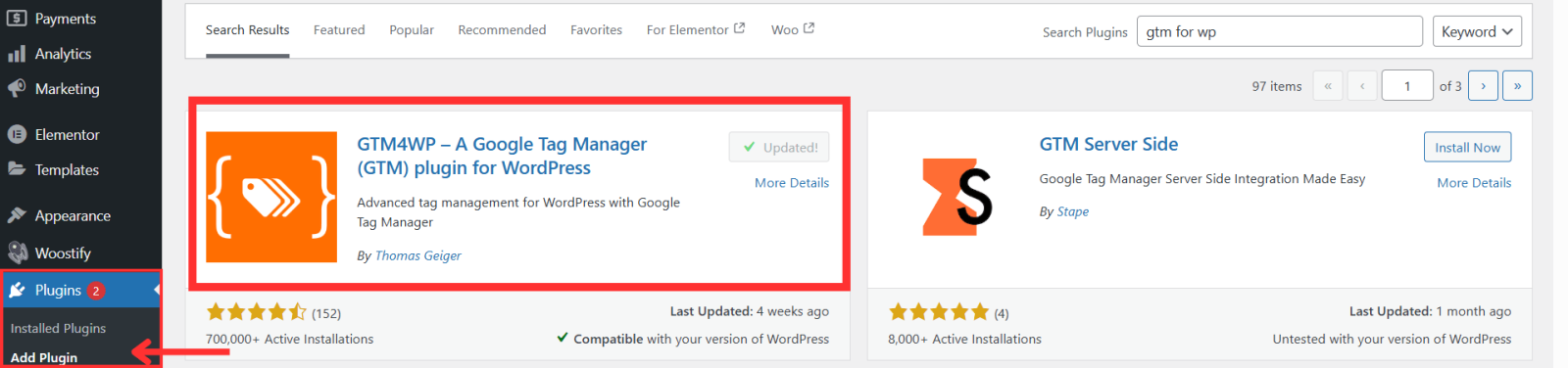This screenshot has height=368, width=1568.
Task: Click the Elementor sidebar icon
Action: pos(17,134)
